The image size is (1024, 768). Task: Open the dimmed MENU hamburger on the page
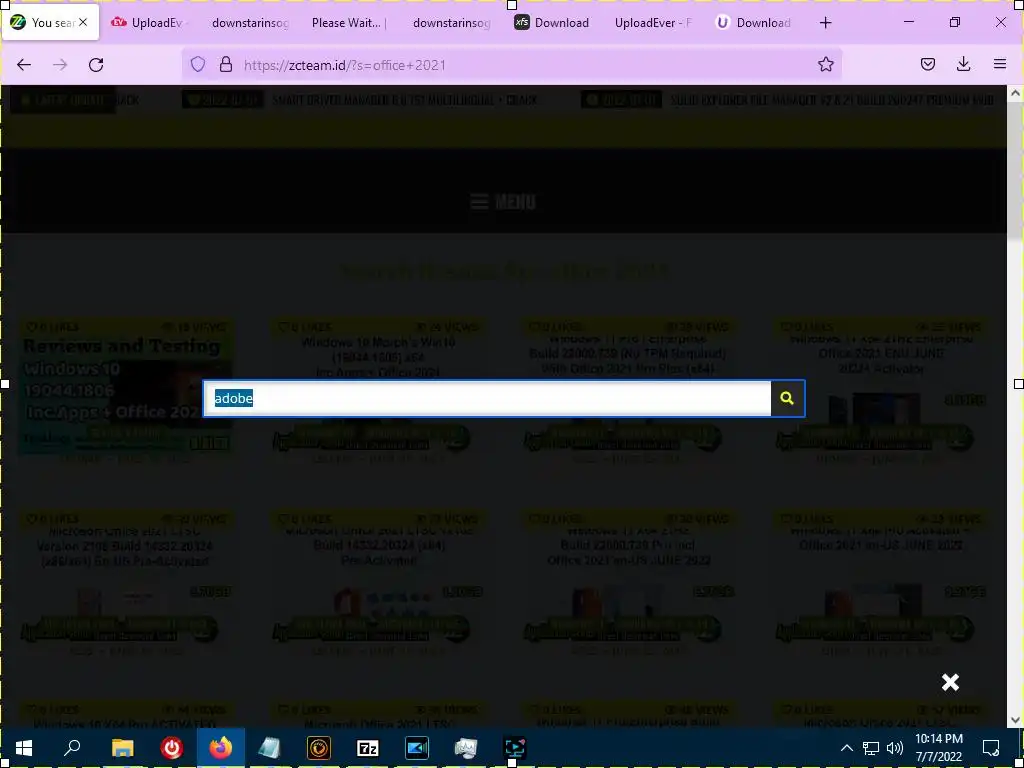tap(503, 202)
